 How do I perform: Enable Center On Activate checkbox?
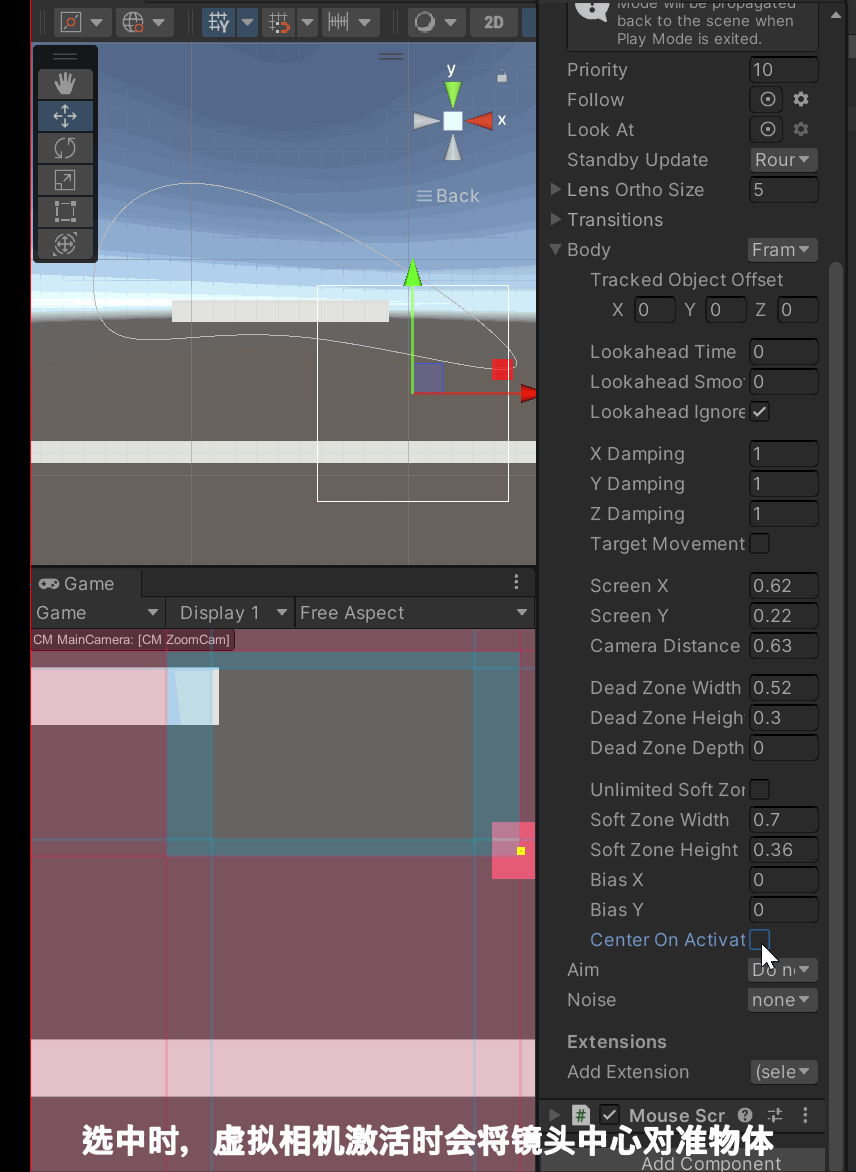coord(760,940)
